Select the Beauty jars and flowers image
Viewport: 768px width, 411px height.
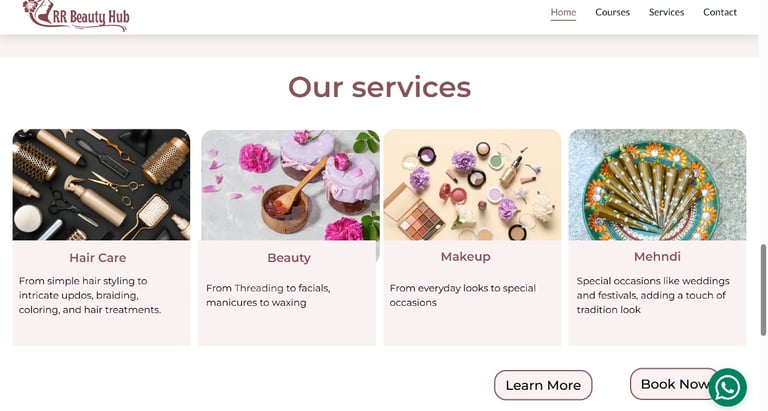[x=290, y=185]
